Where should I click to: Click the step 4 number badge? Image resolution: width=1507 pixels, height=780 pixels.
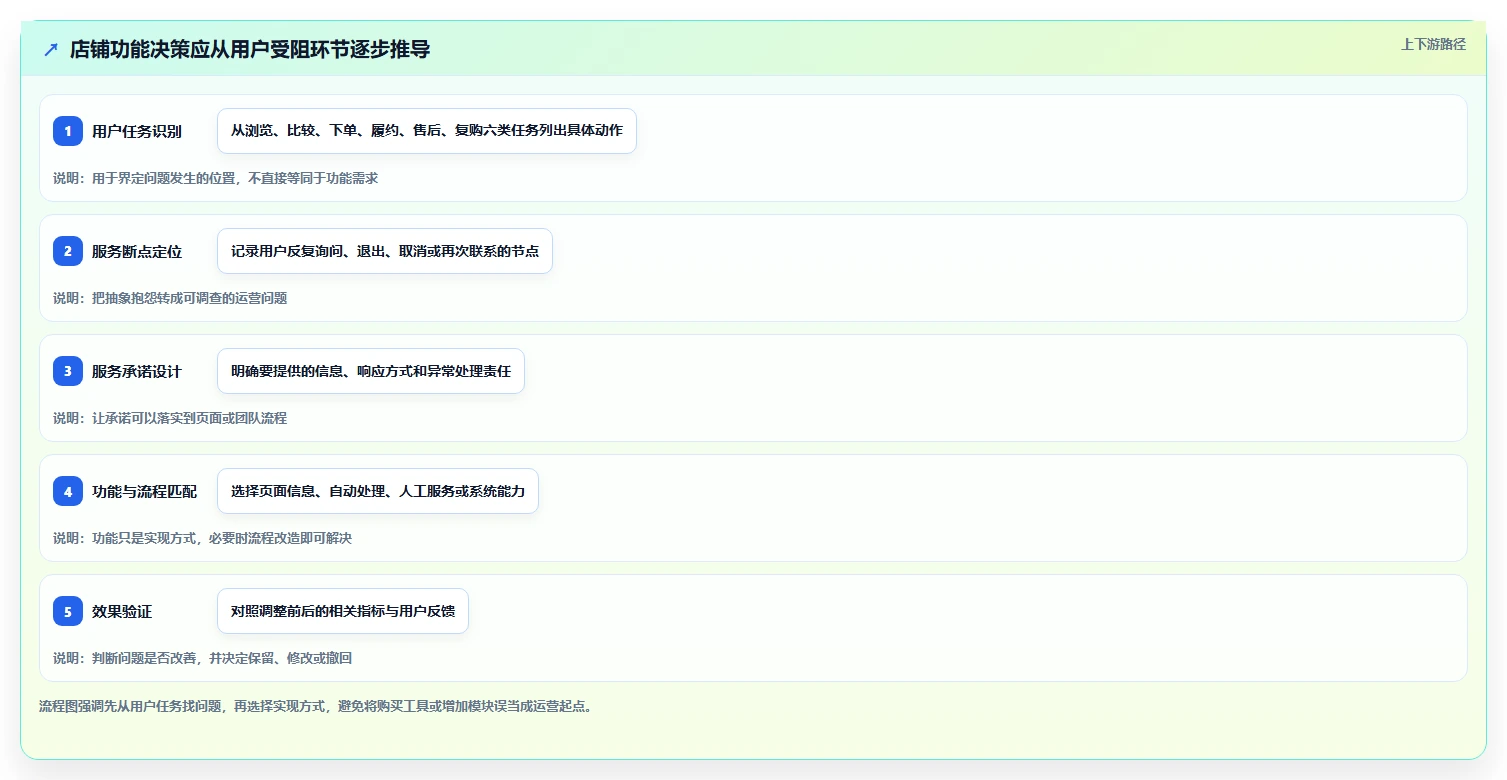(68, 491)
